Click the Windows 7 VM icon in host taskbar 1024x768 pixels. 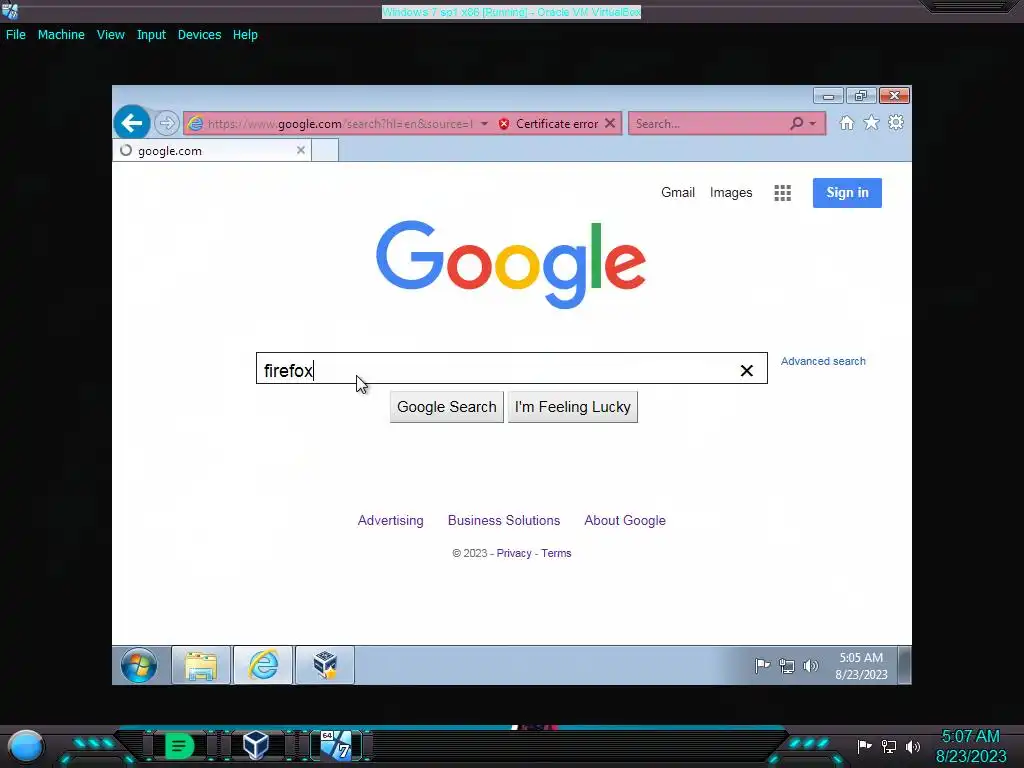click(336, 745)
